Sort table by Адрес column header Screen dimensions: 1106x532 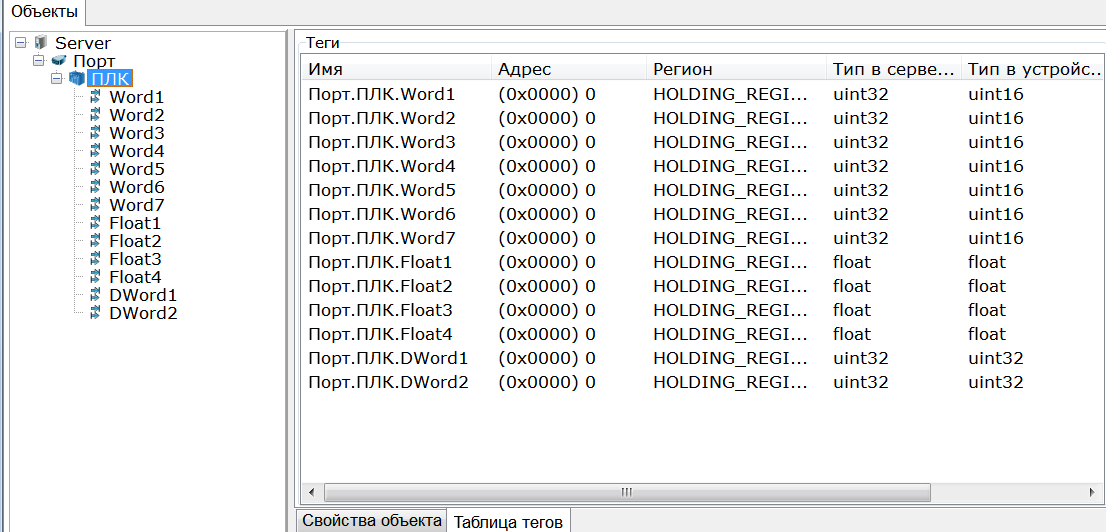(x=566, y=69)
